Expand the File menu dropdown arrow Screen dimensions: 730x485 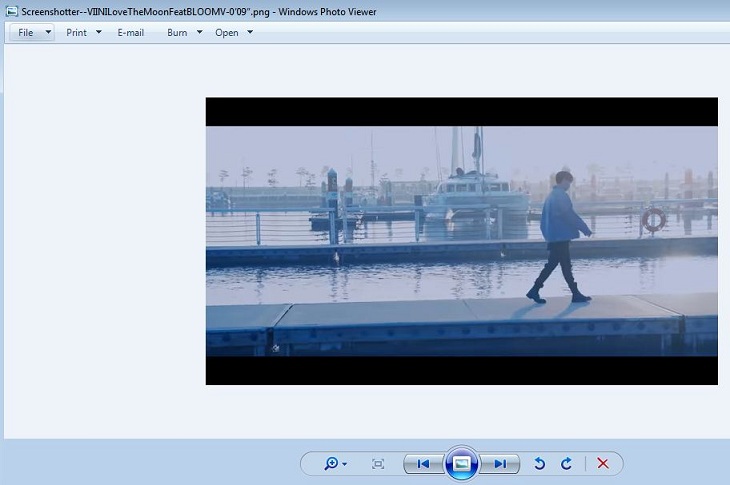click(48, 32)
